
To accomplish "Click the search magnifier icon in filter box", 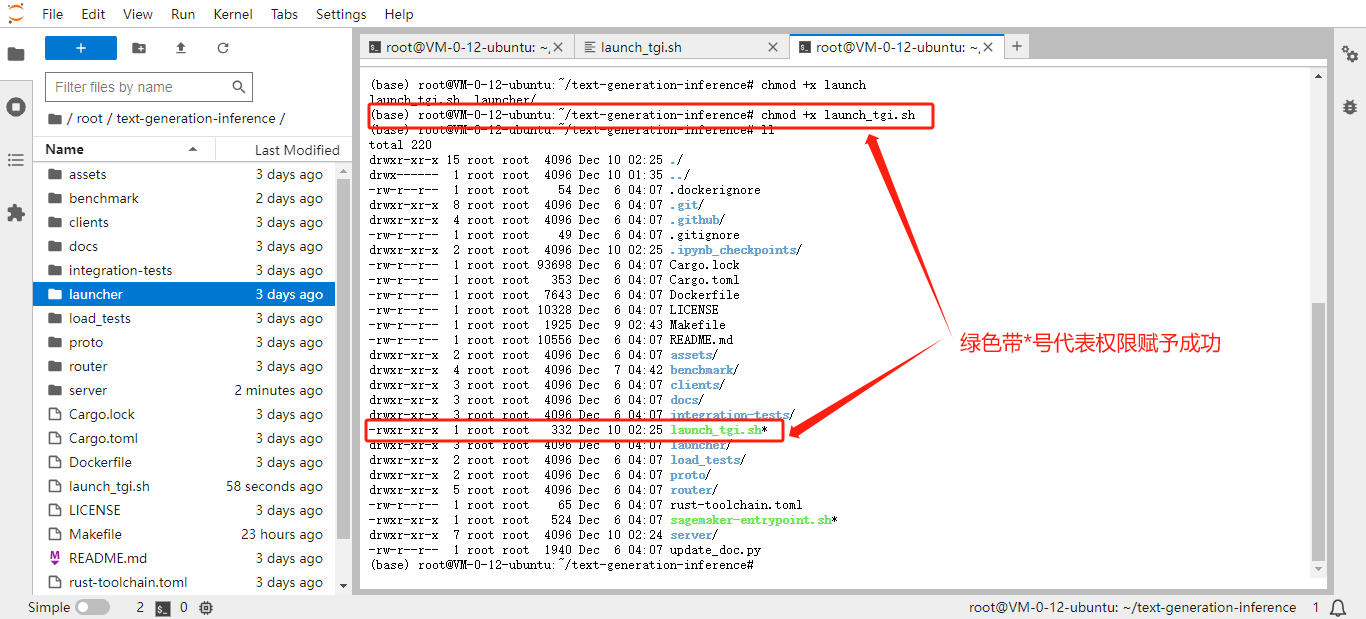I will 239,87.
